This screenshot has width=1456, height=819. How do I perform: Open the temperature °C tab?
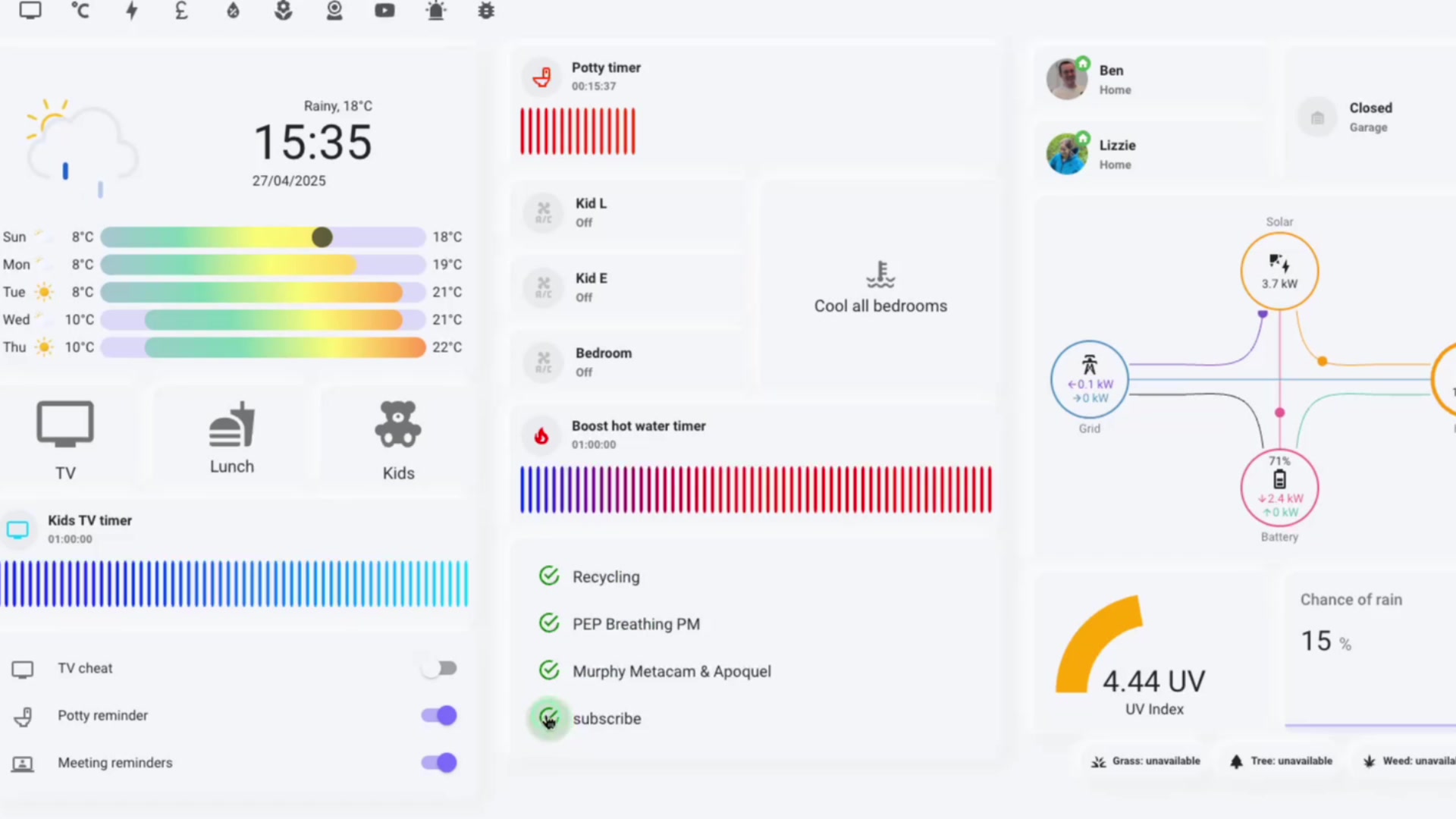[80, 11]
